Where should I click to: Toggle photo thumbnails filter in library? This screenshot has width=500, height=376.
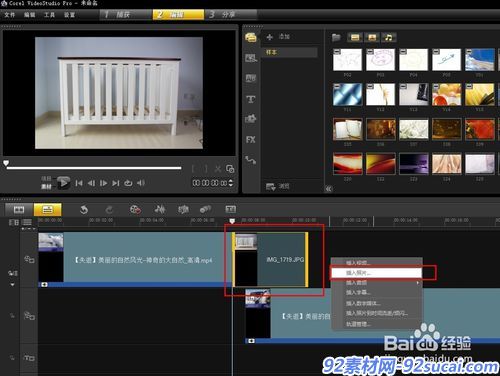372,37
